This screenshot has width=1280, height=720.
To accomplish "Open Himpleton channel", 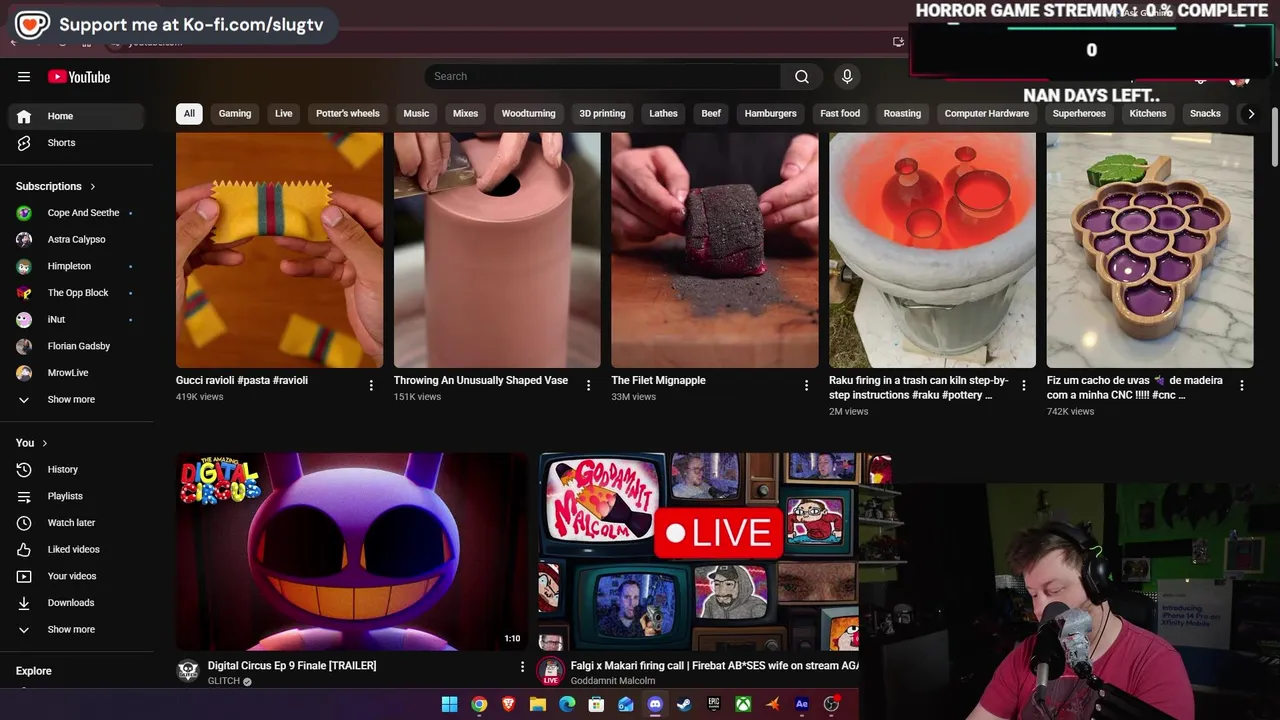I will pos(76,266).
